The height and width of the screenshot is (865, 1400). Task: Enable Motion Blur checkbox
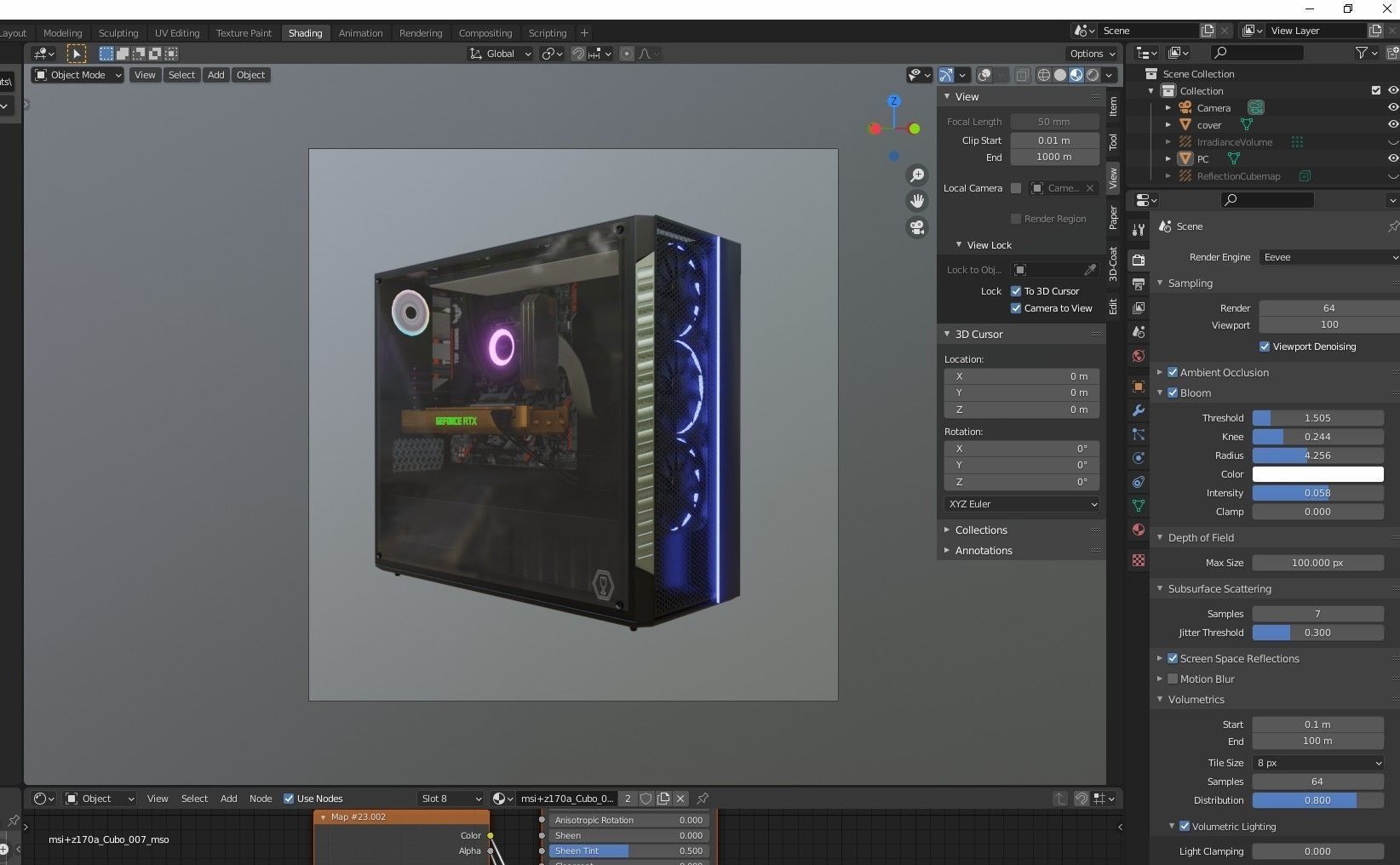pyautogui.click(x=1173, y=679)
